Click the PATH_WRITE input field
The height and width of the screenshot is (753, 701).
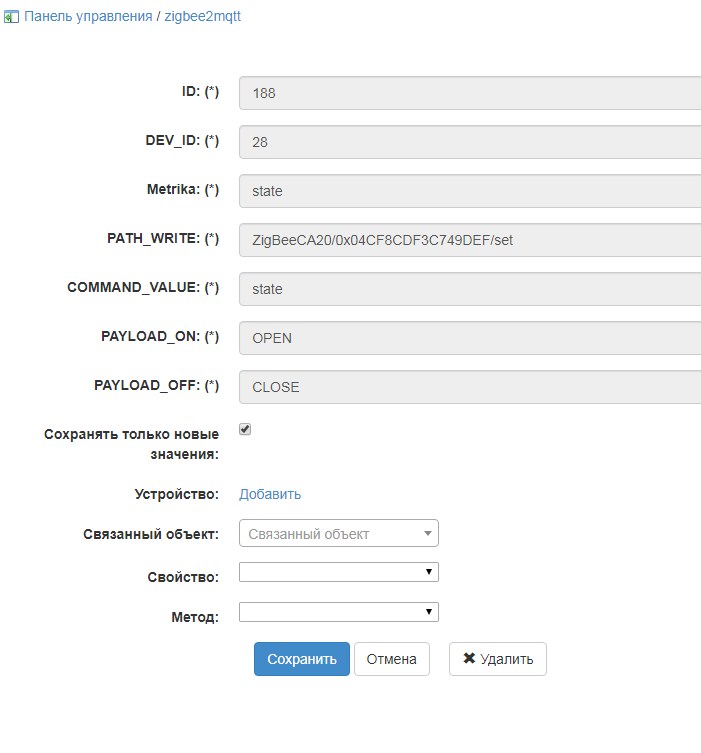click(470, 240)
